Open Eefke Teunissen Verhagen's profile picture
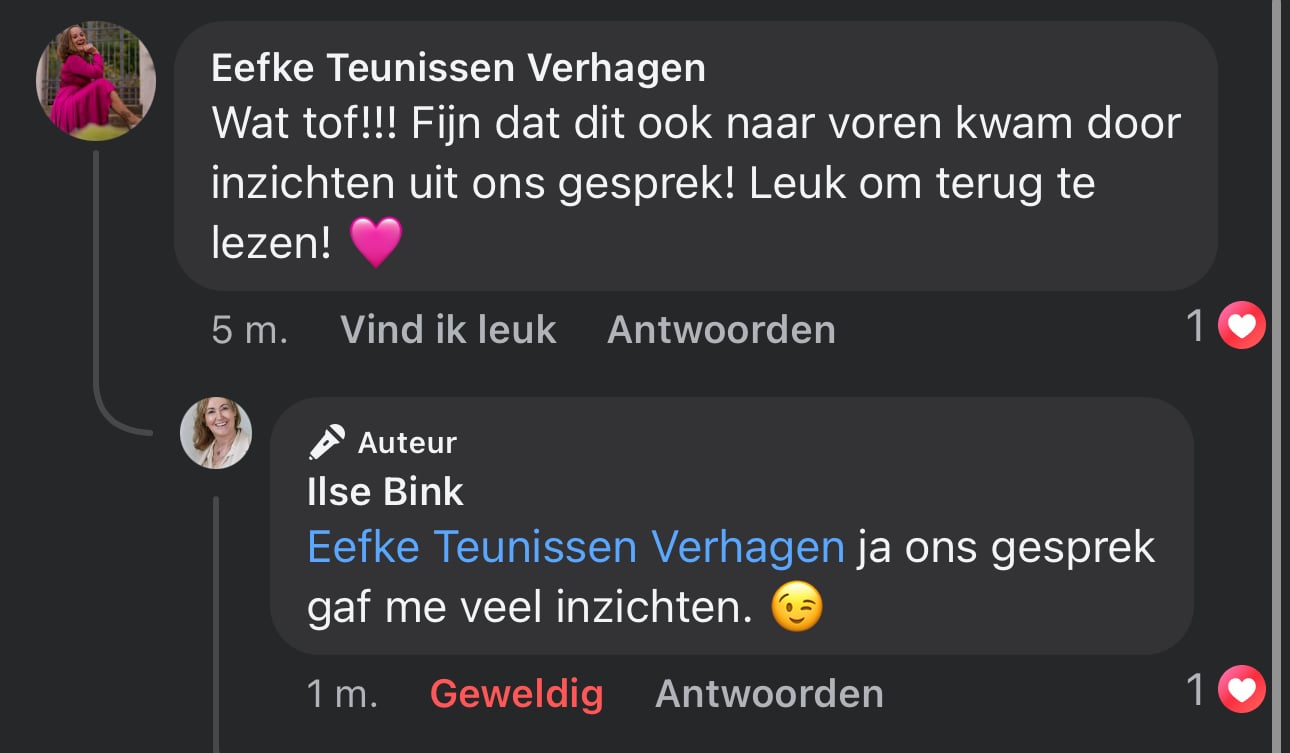The image size is (1290, 753). click(96, 80)
